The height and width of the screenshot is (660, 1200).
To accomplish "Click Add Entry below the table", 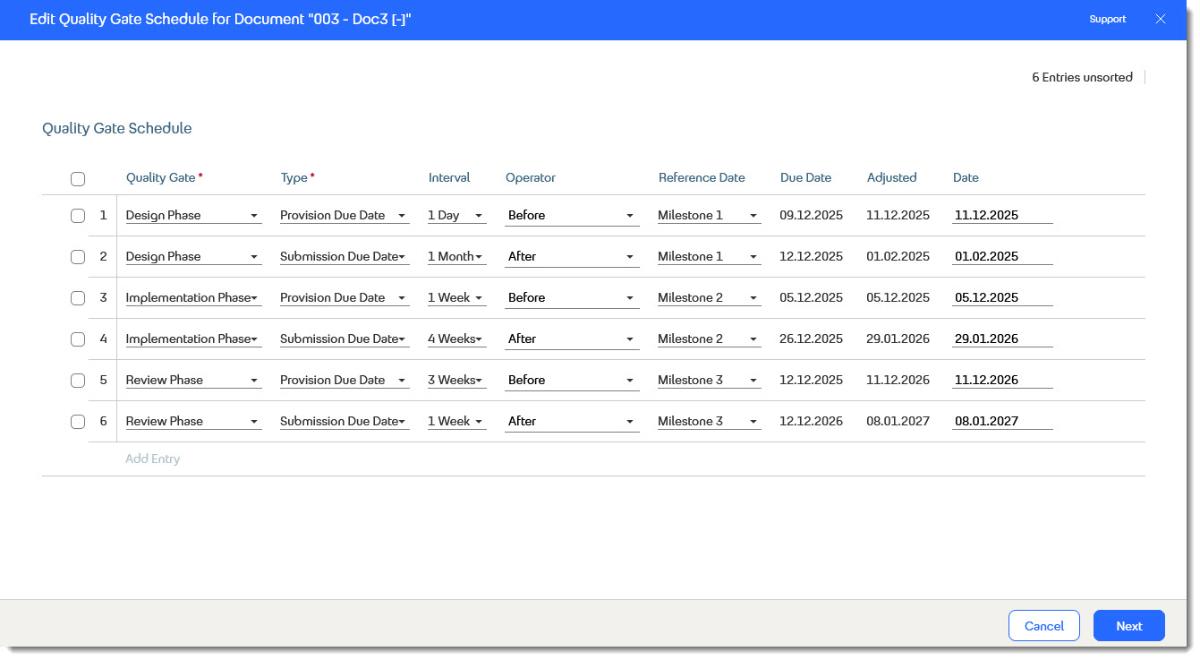I will click(x=152, y=459).
